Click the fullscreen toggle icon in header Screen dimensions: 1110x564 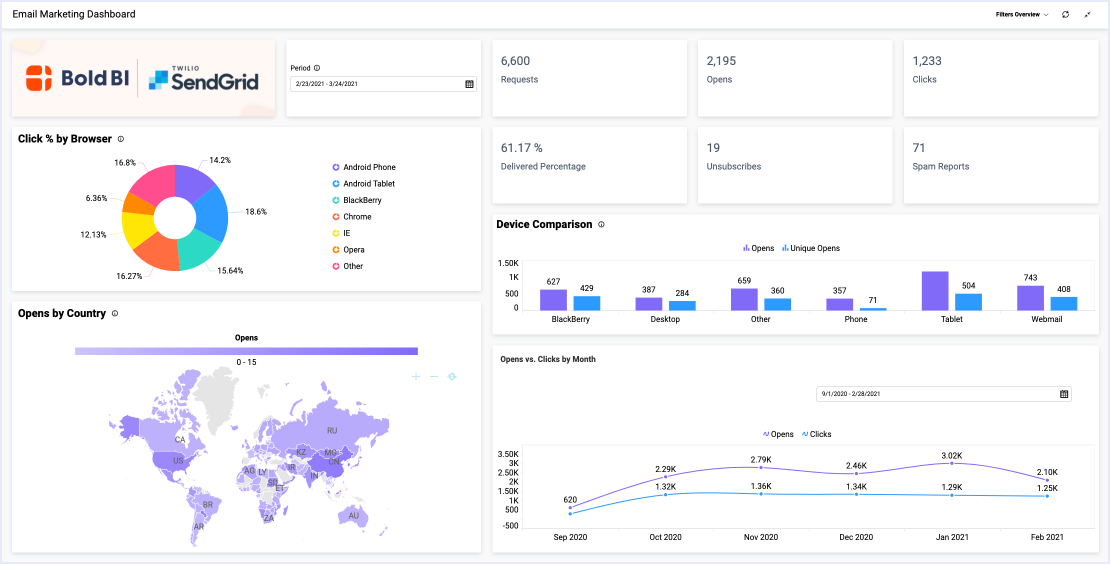[1087, 15]
